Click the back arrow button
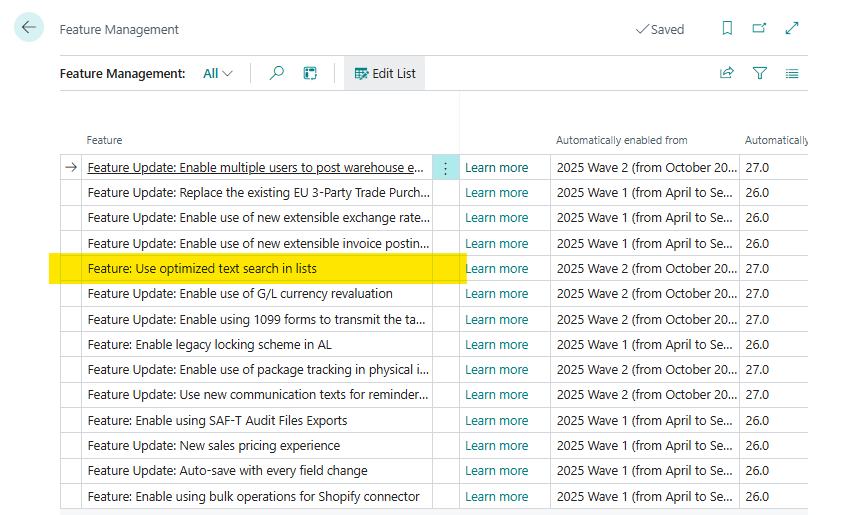Screen dimensions: 867x515 click(28, 28)
